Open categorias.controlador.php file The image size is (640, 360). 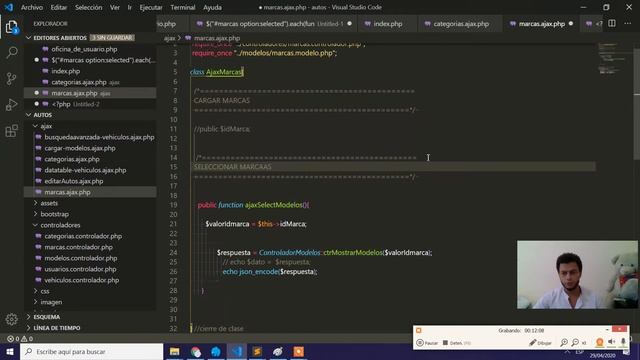(x=83, y=236)
